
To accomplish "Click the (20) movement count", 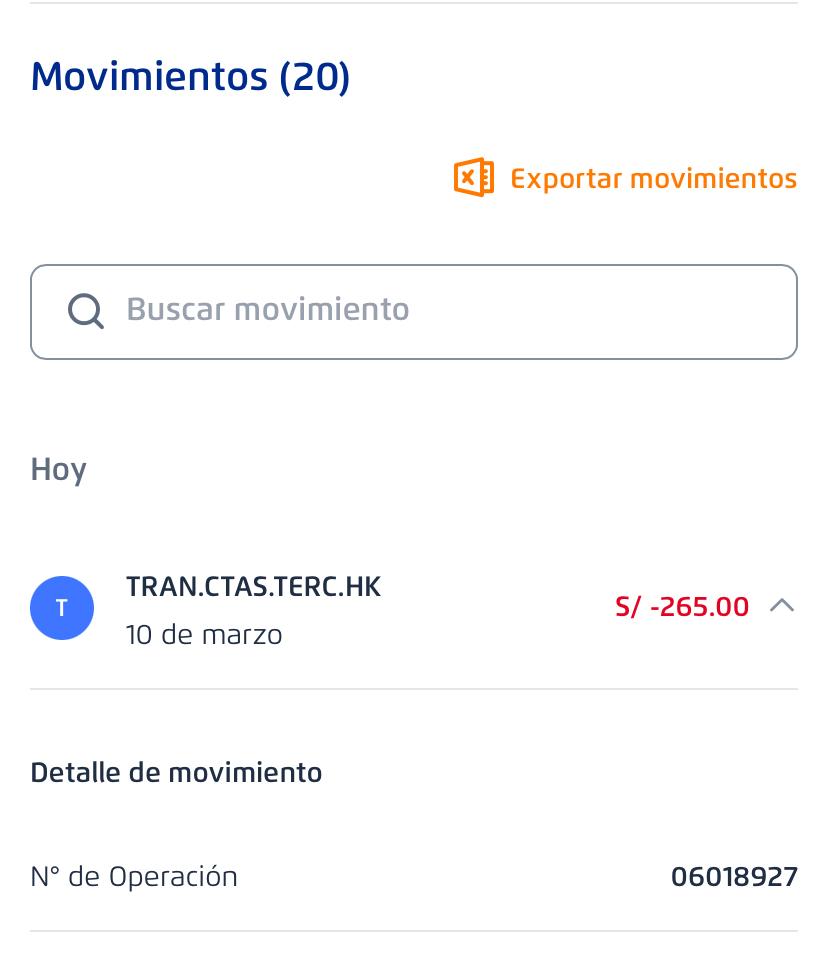I will (x=314, y=77).
